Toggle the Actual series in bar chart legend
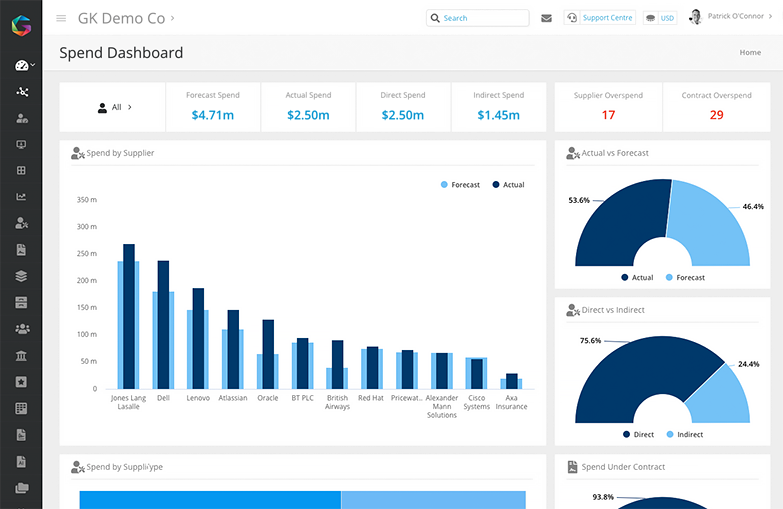The image size is (783, 509). (508, 185)
